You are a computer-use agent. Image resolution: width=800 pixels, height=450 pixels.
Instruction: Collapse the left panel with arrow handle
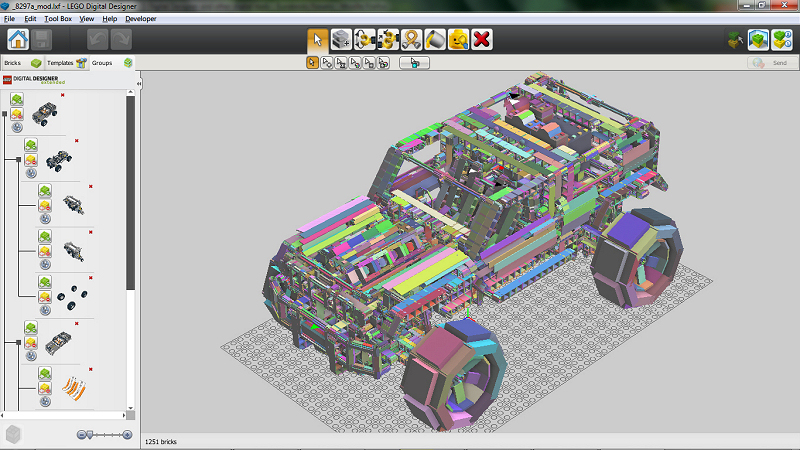pos(139,83)
